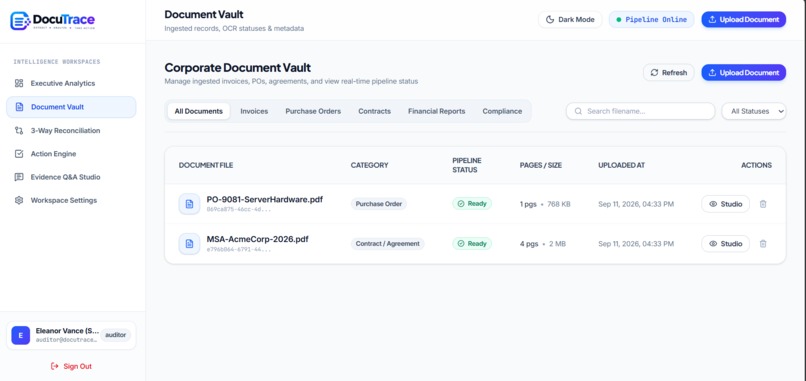Open Studio for MSA-AcmeCorp-2026.pdf
The image size is (806, 381).
coord(725,244)
